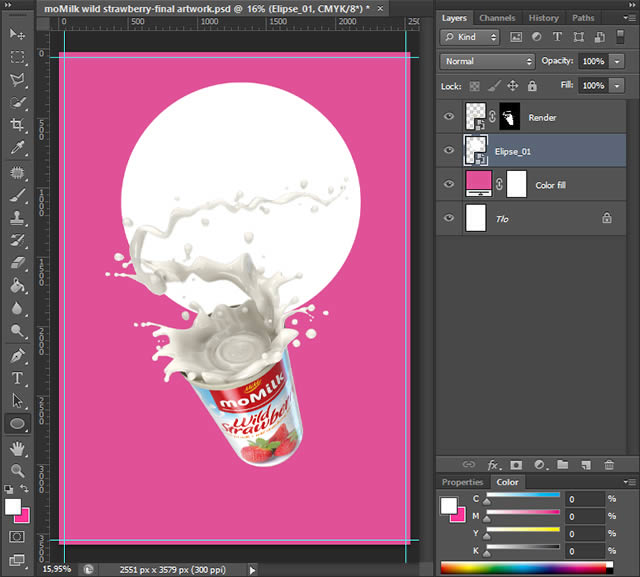Switch to the History tab
Image resolution: width=640 pixels, height=577 pixels.
543,18
